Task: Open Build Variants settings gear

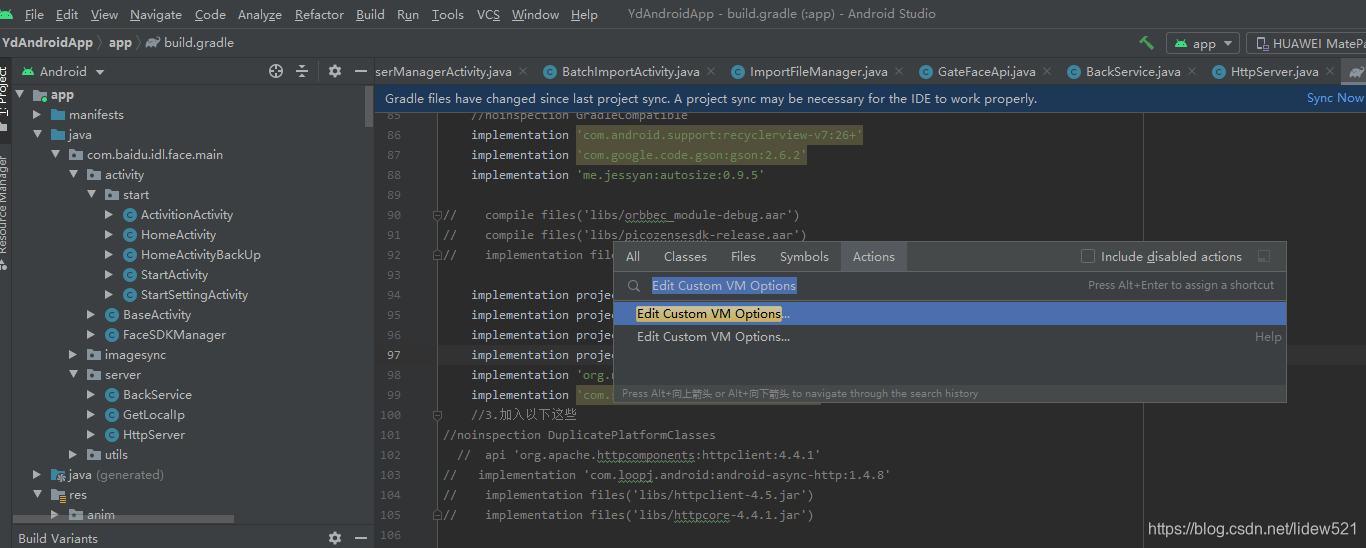Action: click(335, 538)
